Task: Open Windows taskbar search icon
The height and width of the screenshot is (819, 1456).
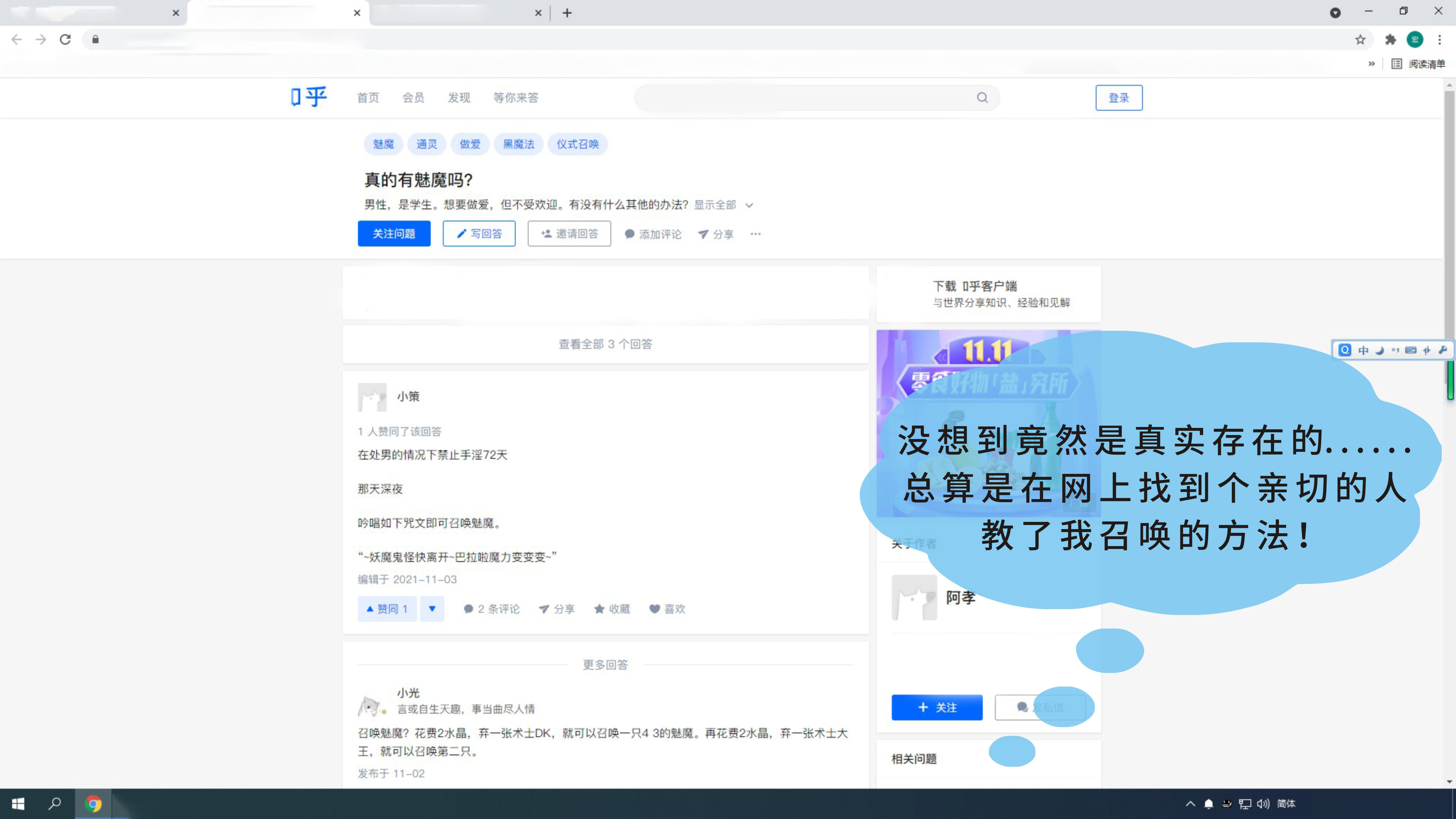Action: [55, 803]
